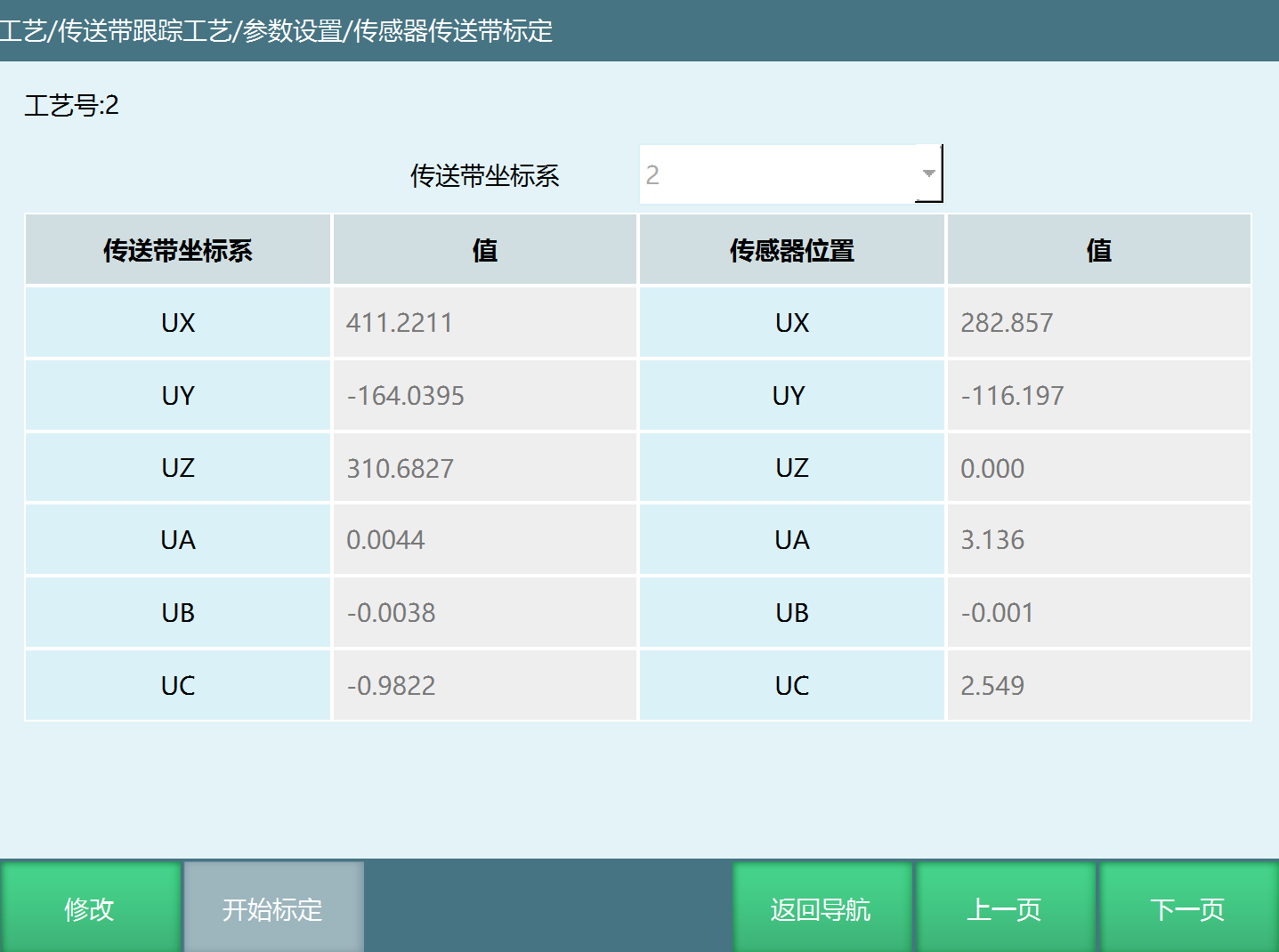The image size is (1279, 952).
Task: Click the dropdown arrow showing value 2
Action: pos(927,173)
